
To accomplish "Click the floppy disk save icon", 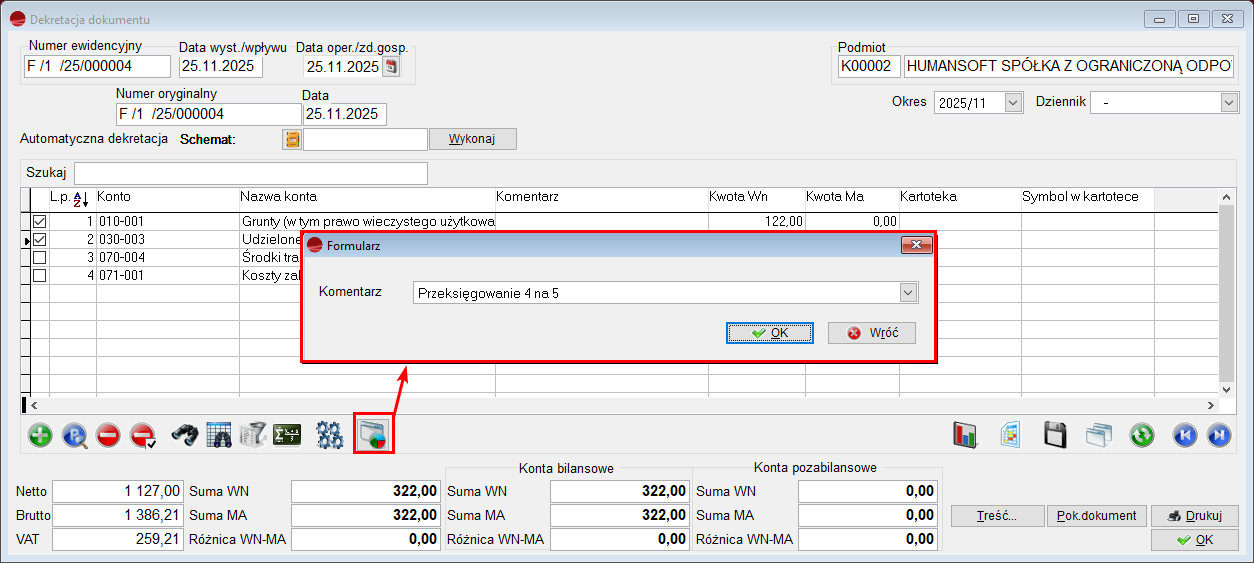I will click(x=1053, y=436).
